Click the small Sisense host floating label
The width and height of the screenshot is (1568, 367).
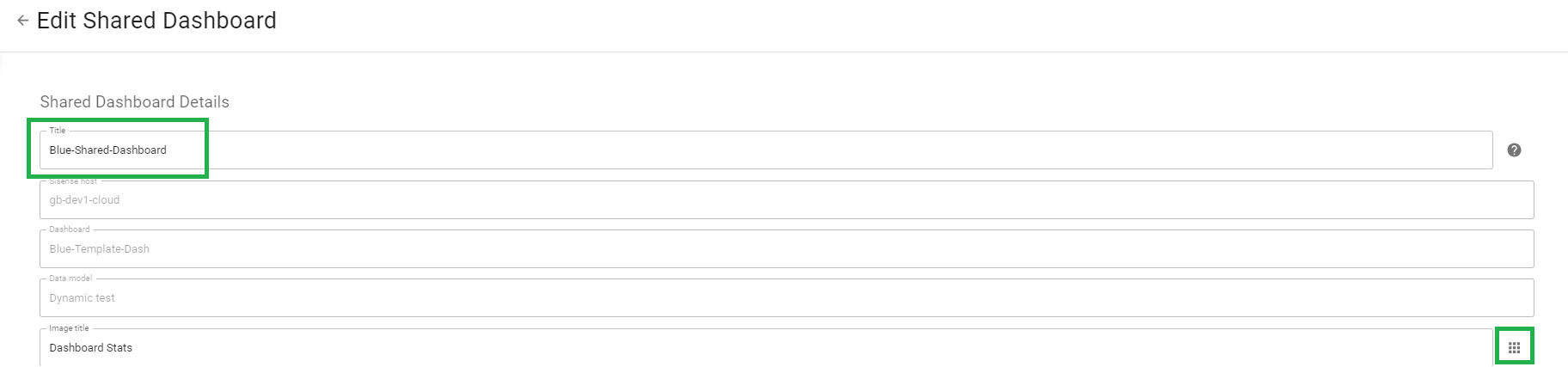coord(73,181)
